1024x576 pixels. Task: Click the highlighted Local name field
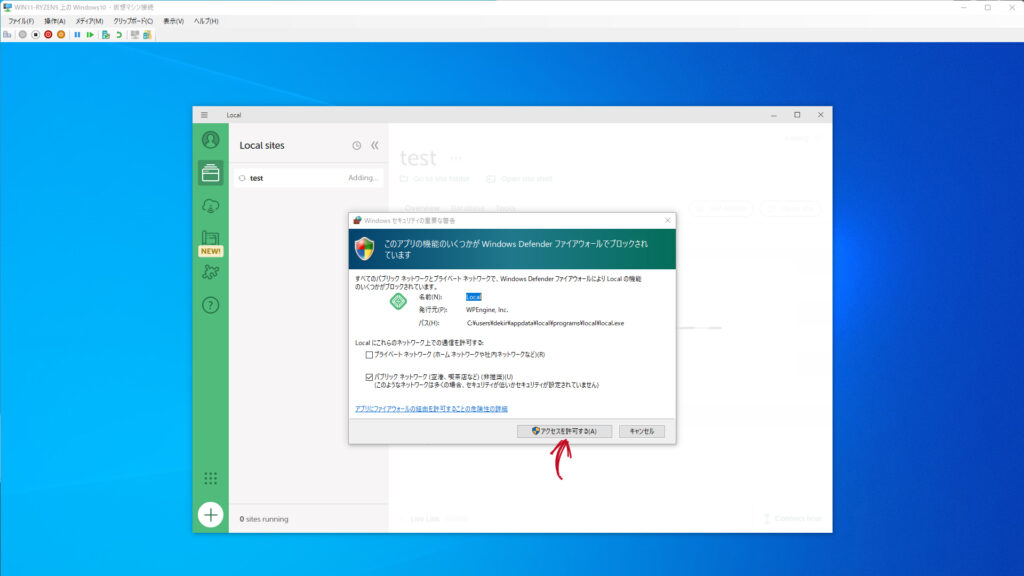[x=473, y=297]
